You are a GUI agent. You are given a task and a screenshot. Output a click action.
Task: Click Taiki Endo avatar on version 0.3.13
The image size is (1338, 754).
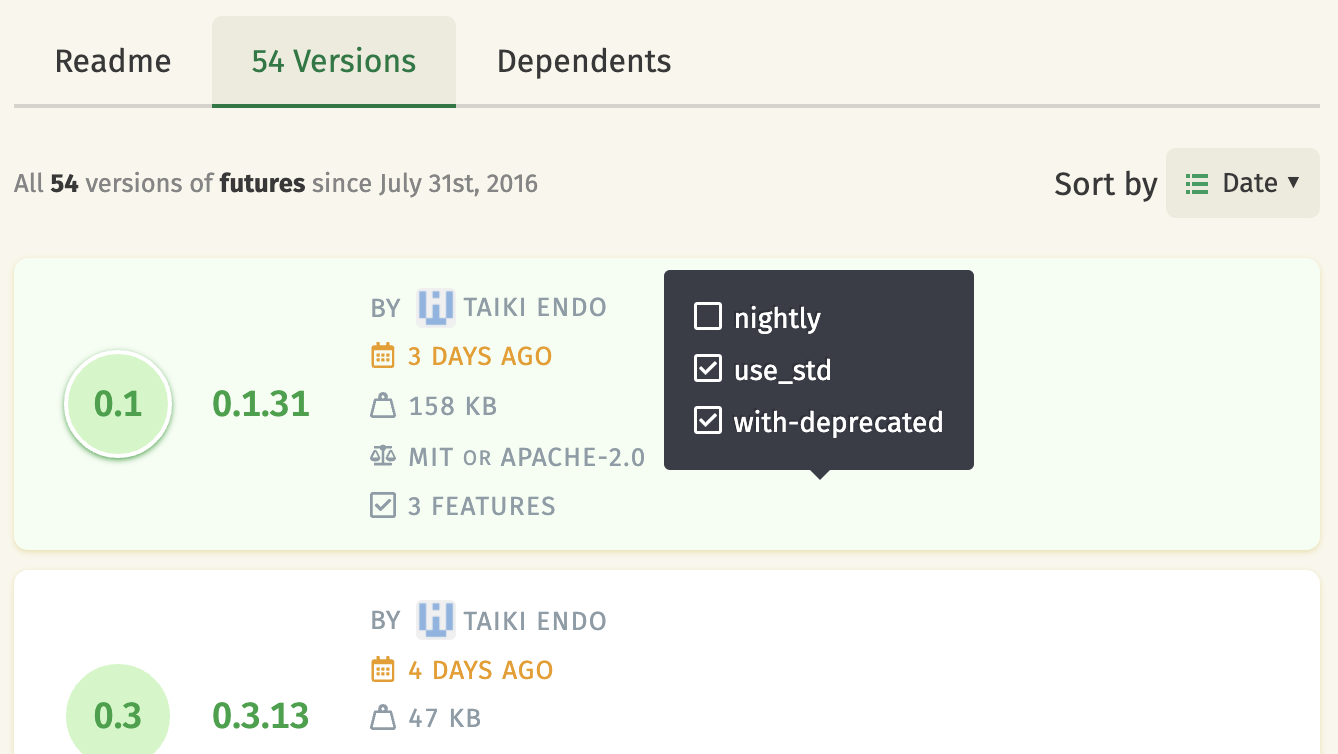tap(436, 620)
